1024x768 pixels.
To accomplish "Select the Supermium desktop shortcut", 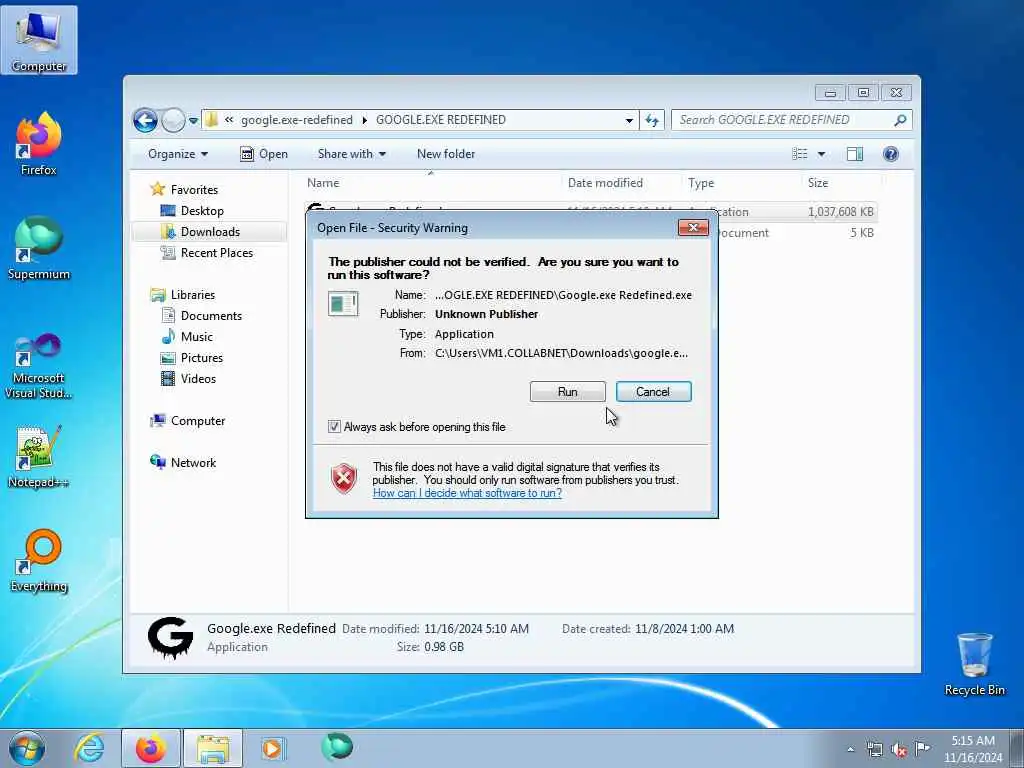I will pyautogui.click(x=39, y=248).
